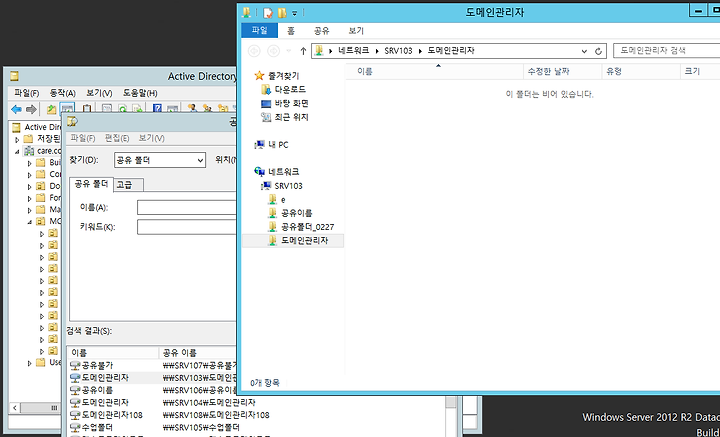Select 공유불가 row in search results
The image size is (720, 437).
pyautogui.click(x=153, y=365)
